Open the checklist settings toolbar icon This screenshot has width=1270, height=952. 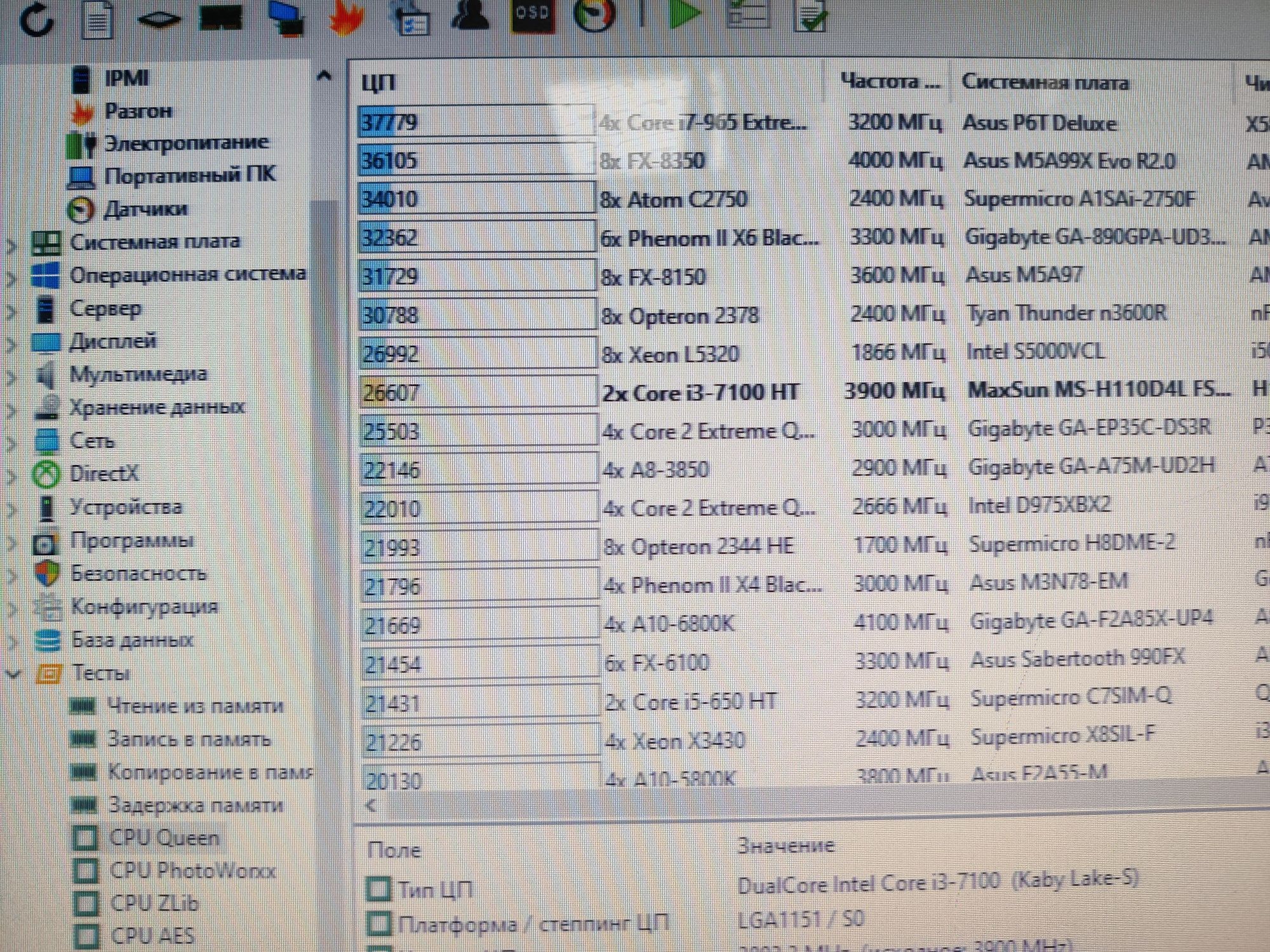click(x=410, y=19)
